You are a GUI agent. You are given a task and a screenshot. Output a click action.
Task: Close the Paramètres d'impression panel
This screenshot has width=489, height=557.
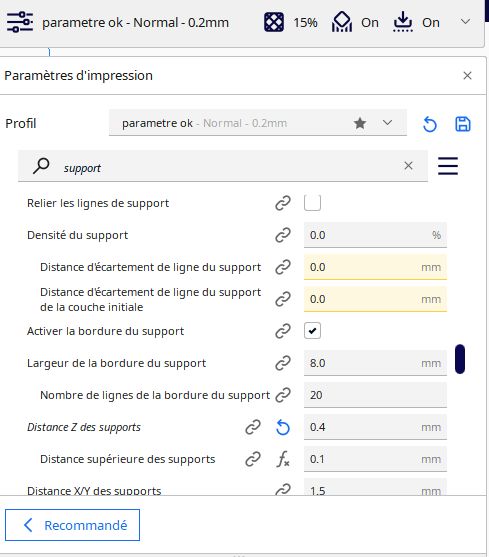467,75
